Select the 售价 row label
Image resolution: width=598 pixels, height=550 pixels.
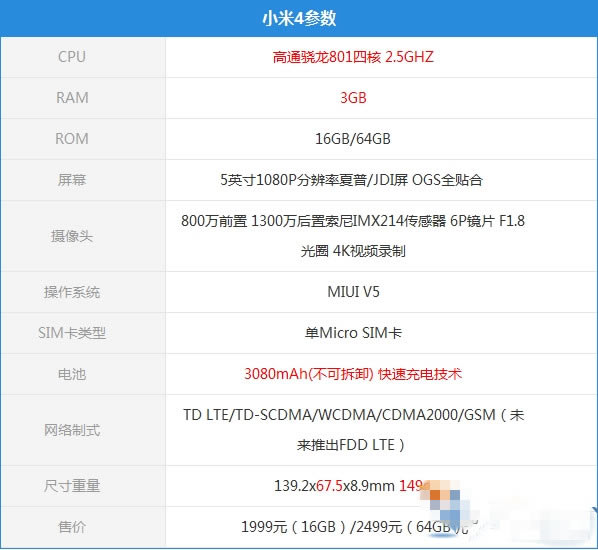tap(72, 527)
